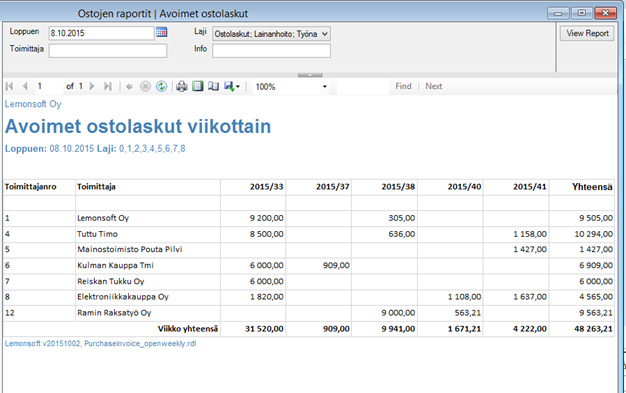Stop report rendering
The height and width of the screenshot is (393, 626).
[145, 87]
